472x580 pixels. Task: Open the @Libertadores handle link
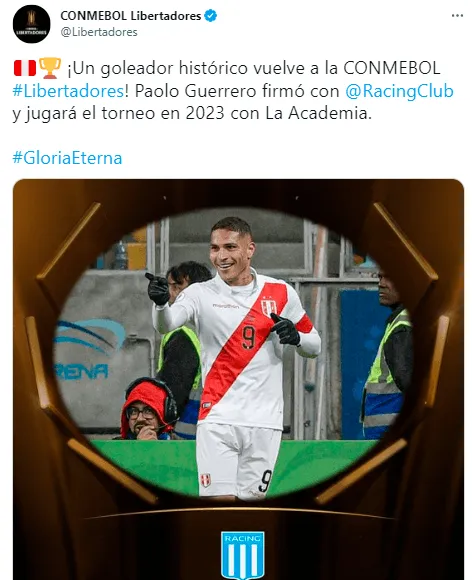pos(99,32)
